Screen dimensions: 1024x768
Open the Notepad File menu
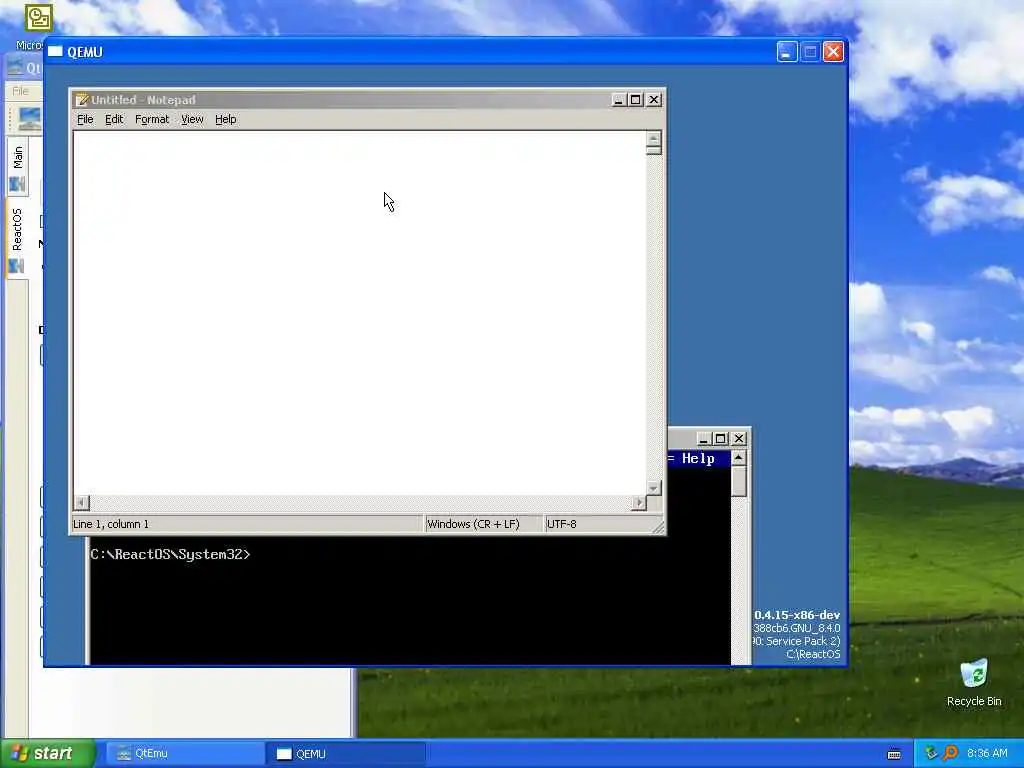click(85, 120)
